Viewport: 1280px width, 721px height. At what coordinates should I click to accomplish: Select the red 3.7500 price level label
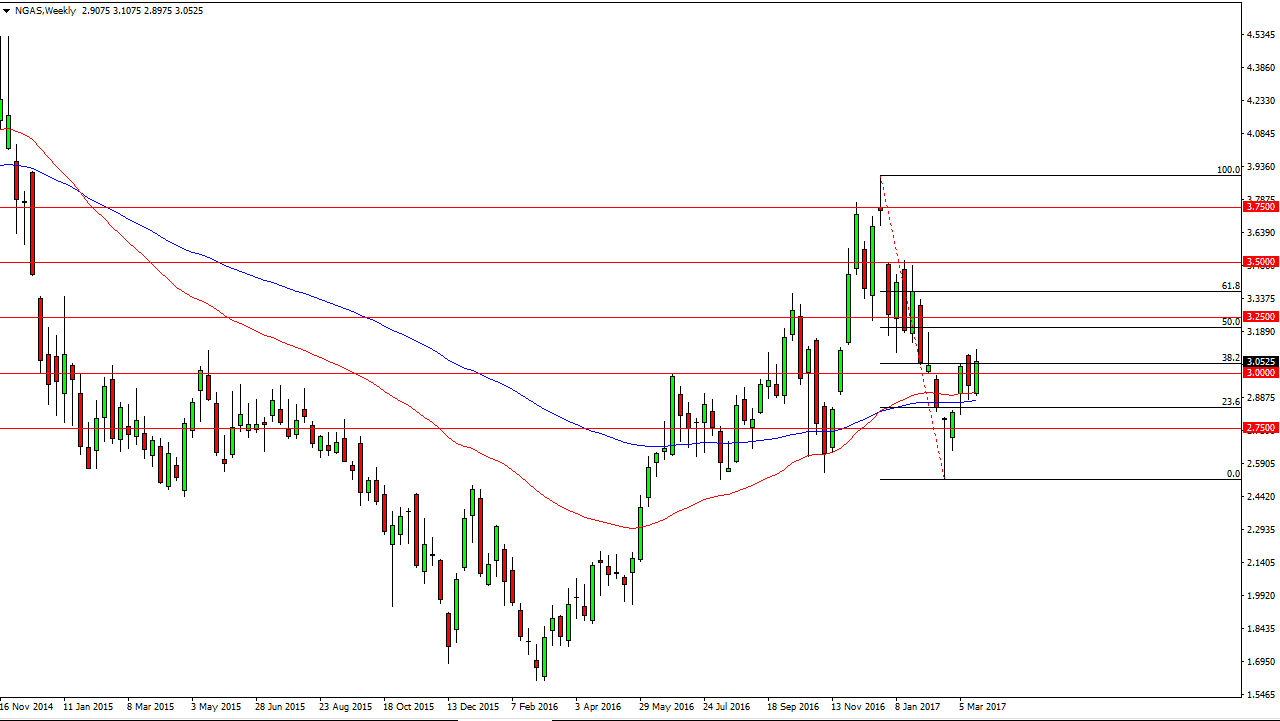[x=1260, y=207]
